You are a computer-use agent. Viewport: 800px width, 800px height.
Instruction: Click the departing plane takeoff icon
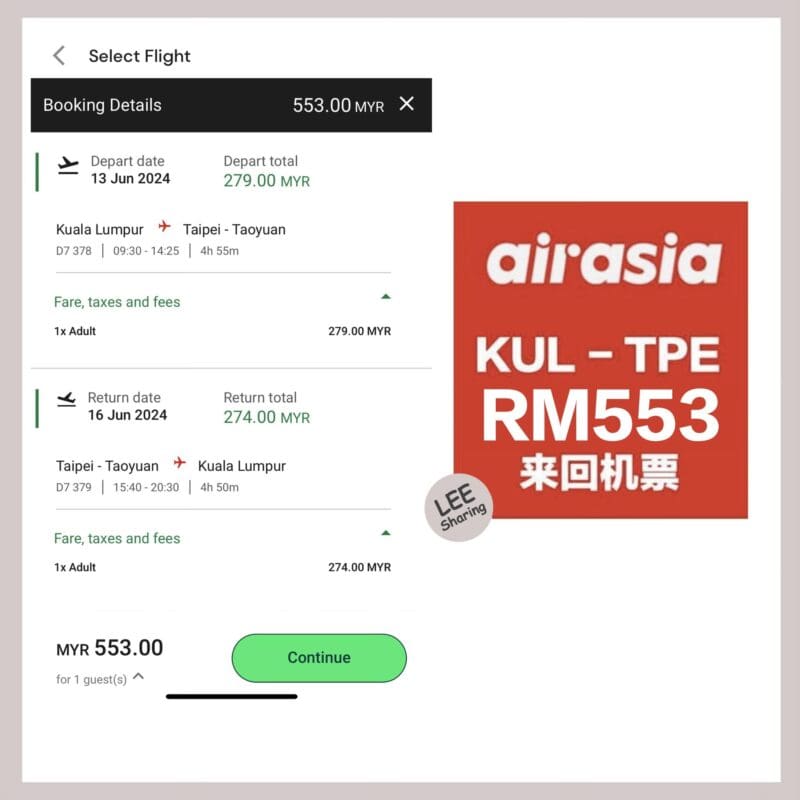click(68, 165)
